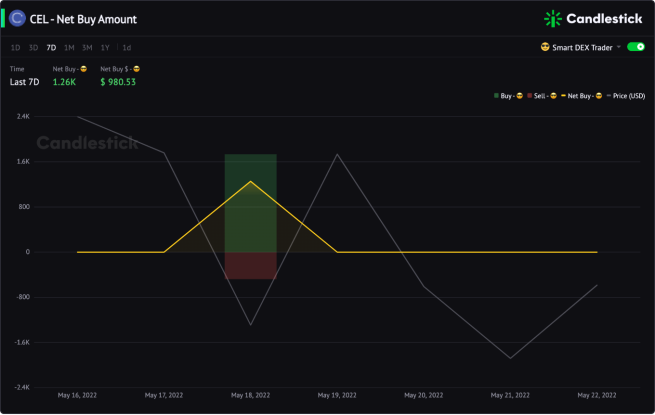Image resolution: width=655 pixels, height=415 pixels.
Task: Open the Smart DEX Trader dropdown arrow
Action: pyautogui.click(x=619, y=47)
